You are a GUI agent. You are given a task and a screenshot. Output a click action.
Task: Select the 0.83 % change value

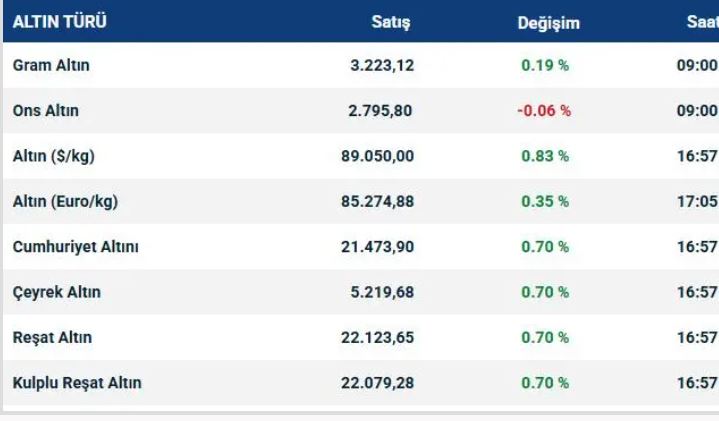click(x=545, y=156)
